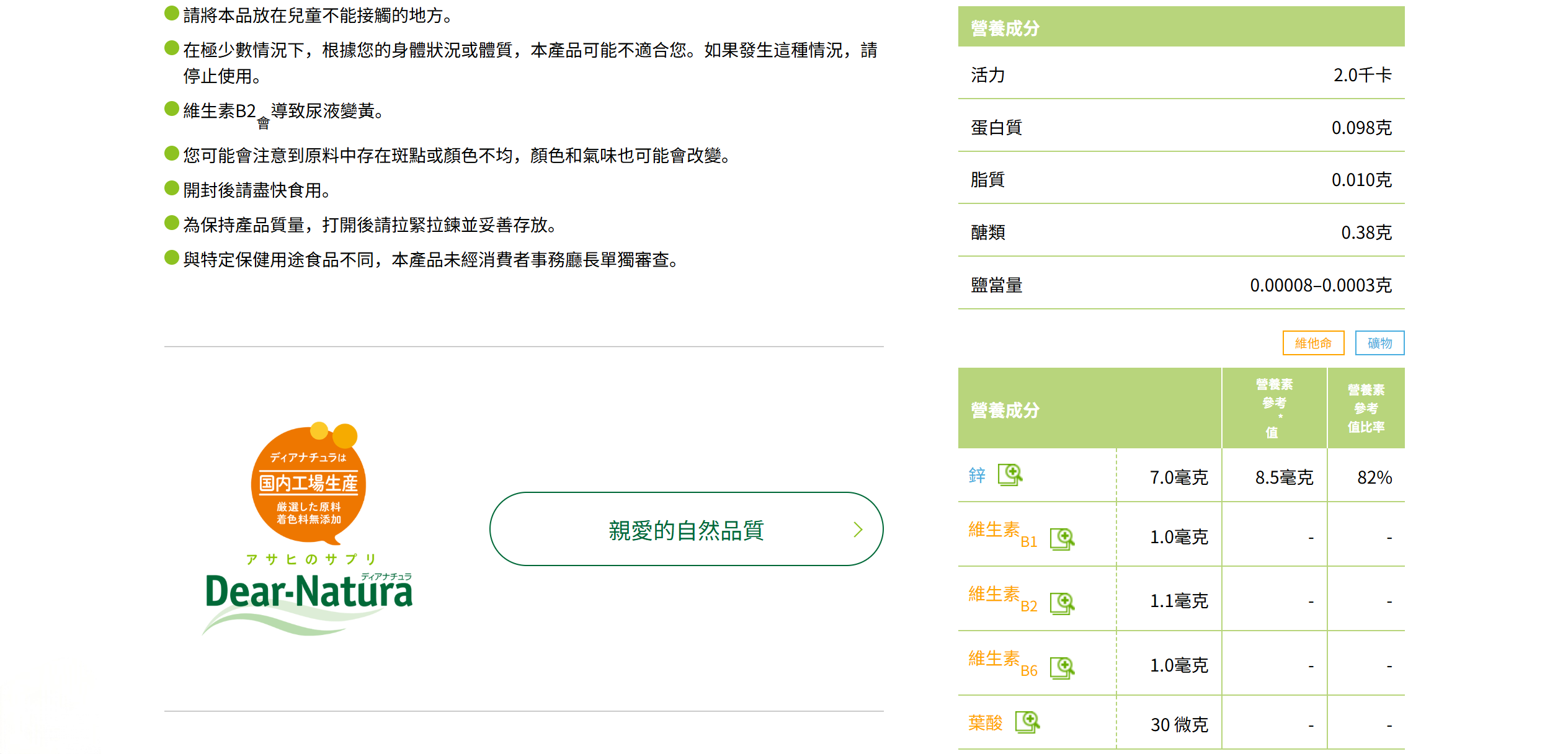
Task: Select the orange 維他命 tag
Action: [1313, 343]
